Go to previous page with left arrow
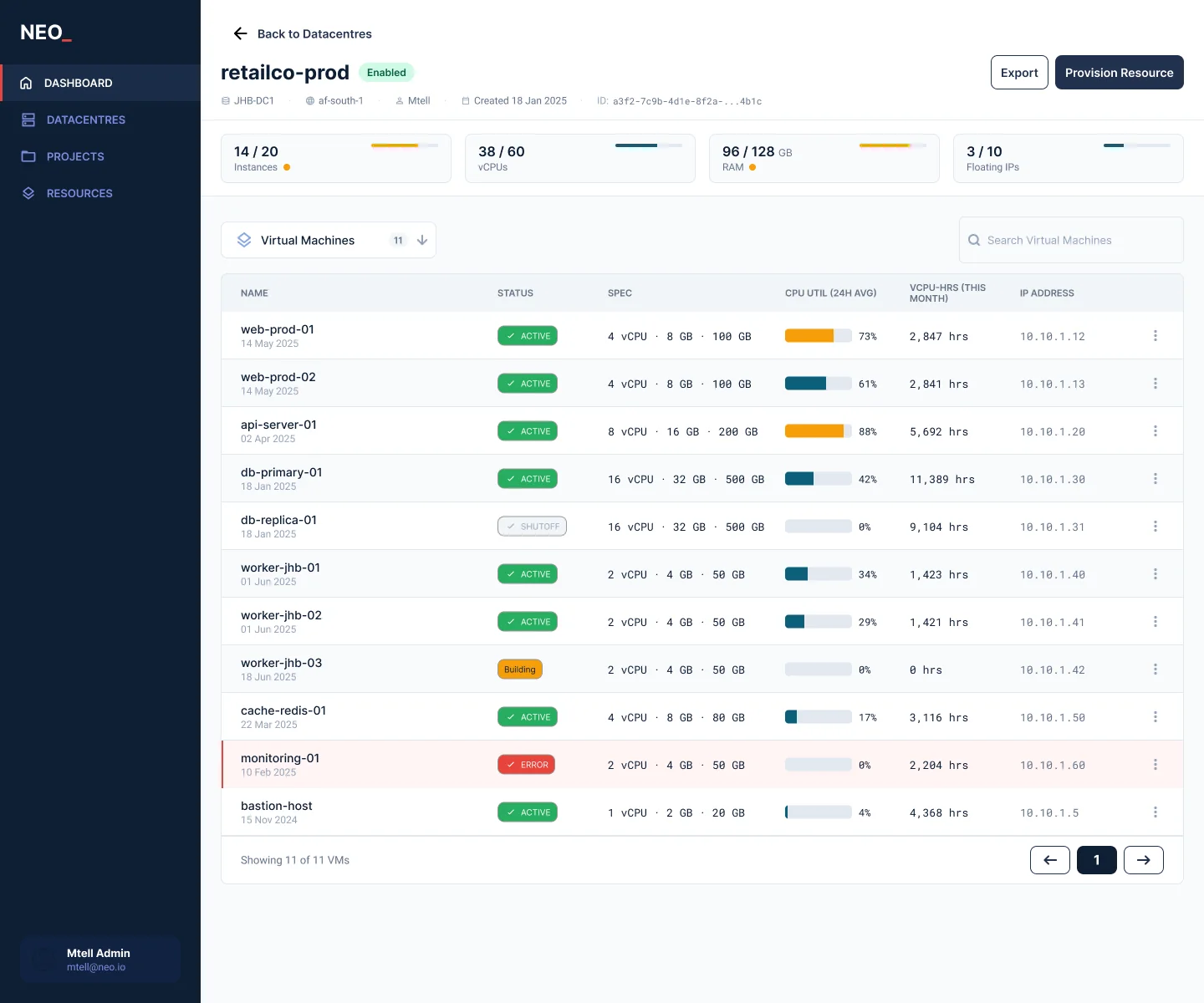 tap(1050, 860)
